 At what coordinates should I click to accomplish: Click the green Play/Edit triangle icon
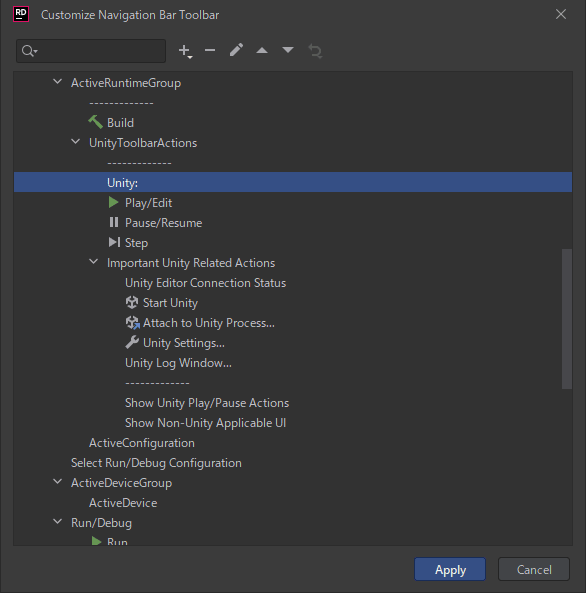tap(113, 202)
